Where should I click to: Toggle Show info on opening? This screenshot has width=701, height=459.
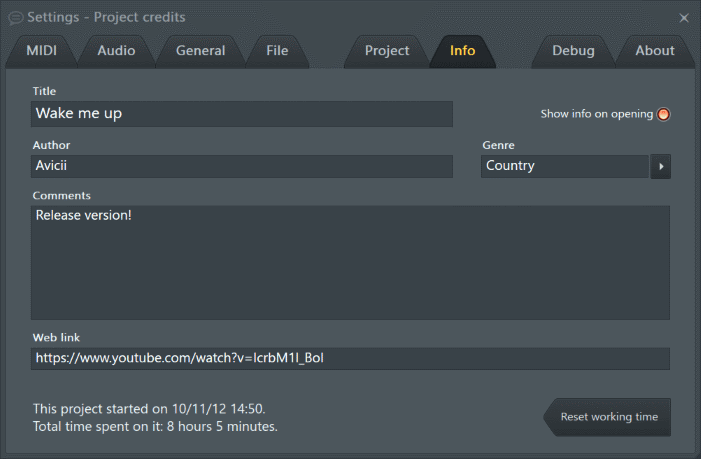663,114
